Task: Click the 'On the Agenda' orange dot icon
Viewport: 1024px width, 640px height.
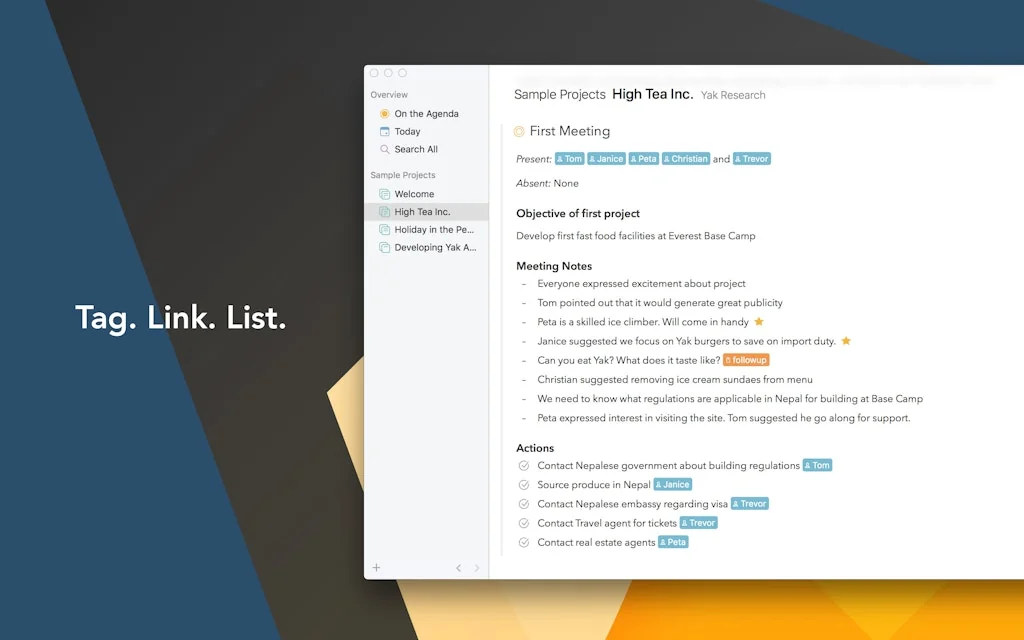Action: coord(384,114)
